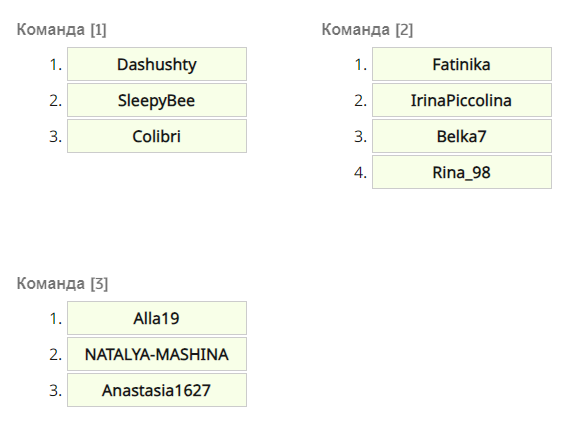Select the Dashushty player box
The width and height of the screenshot is (586, 423).
pos(157,64)
